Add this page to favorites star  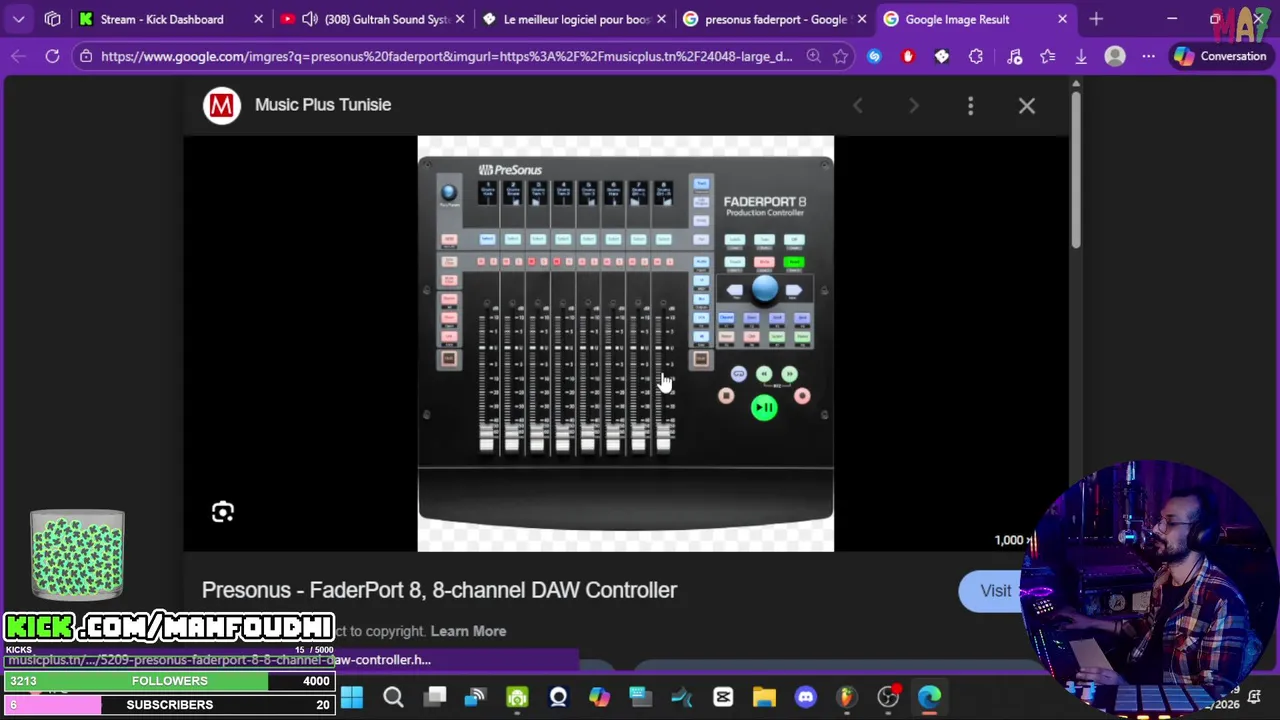[x=840, y=56]
